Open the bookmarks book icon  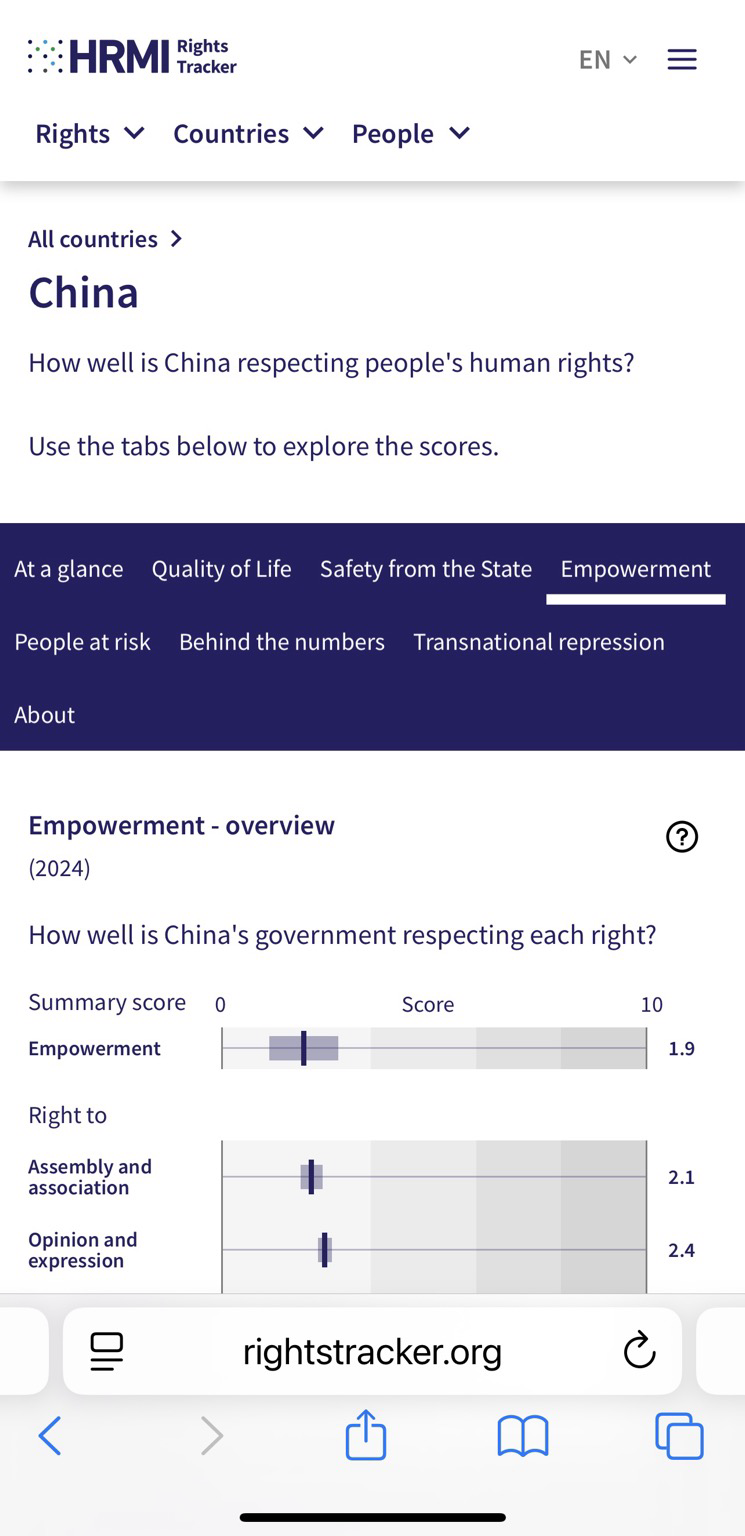point(523,1436)
